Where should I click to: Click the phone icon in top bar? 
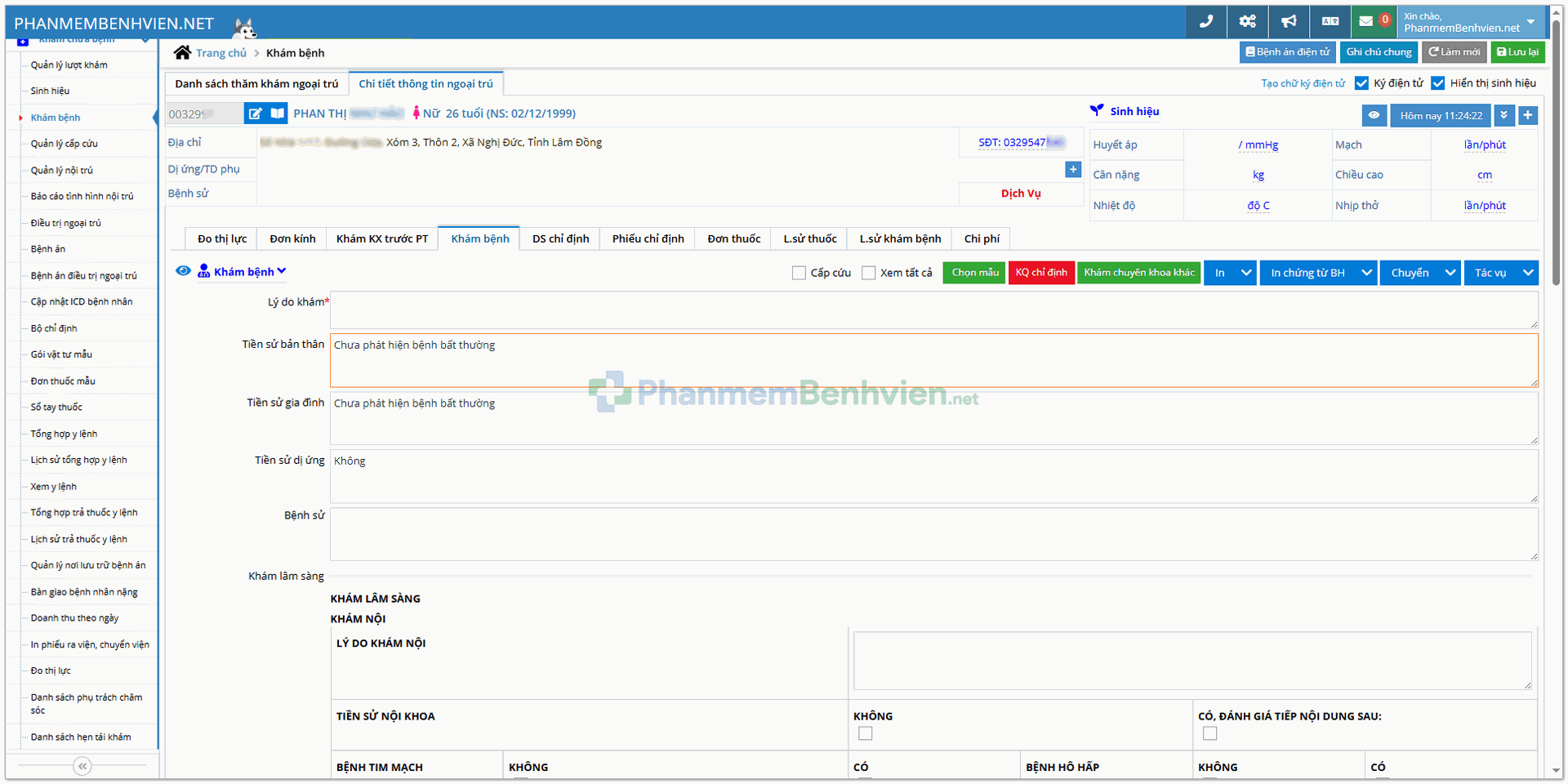tap(1205, 22)
